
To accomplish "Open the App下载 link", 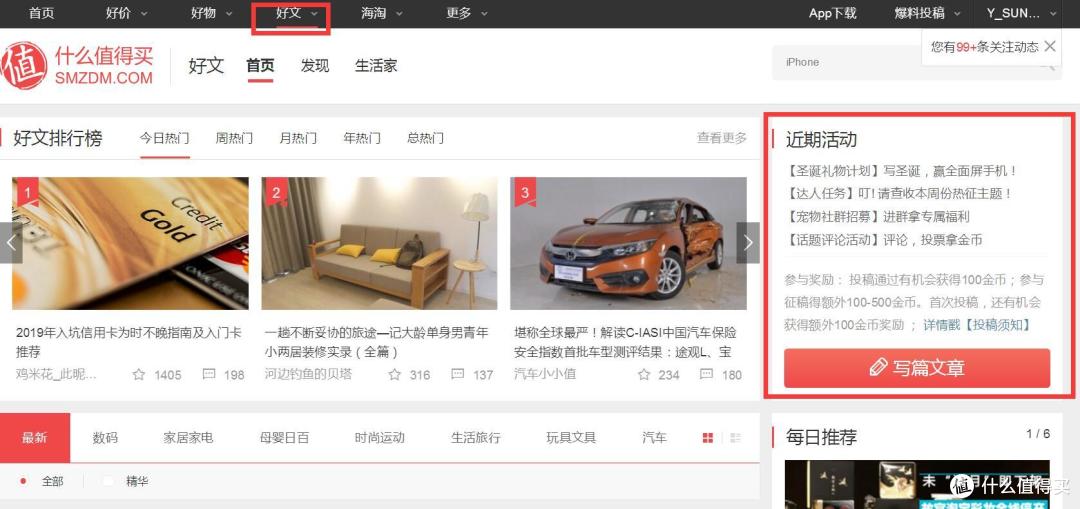I will (x=833, y=13).
